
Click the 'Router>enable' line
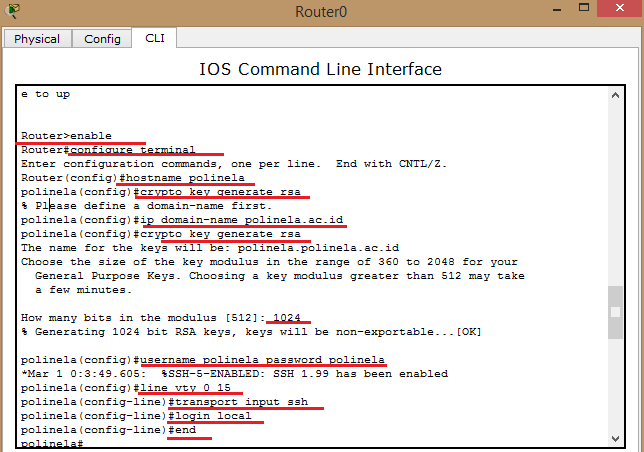66,136
